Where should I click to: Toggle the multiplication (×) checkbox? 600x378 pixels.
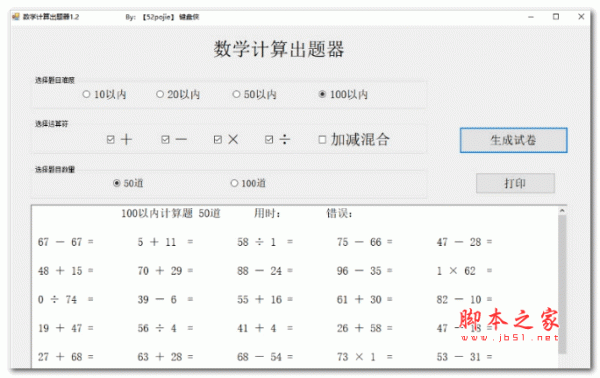tap(226, 140)
